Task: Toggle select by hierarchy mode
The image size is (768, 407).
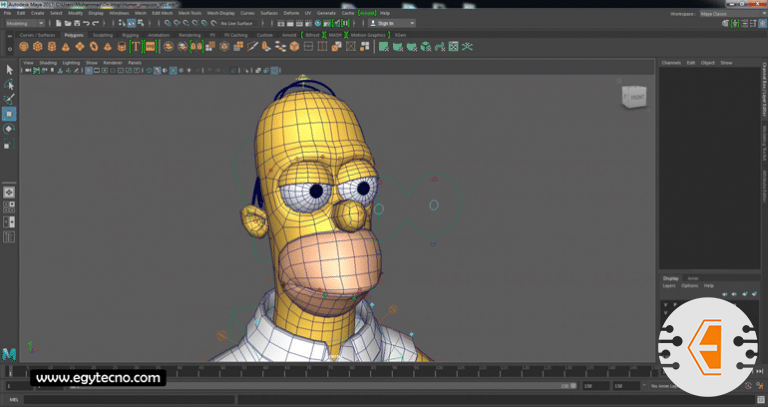Action: 122,23
